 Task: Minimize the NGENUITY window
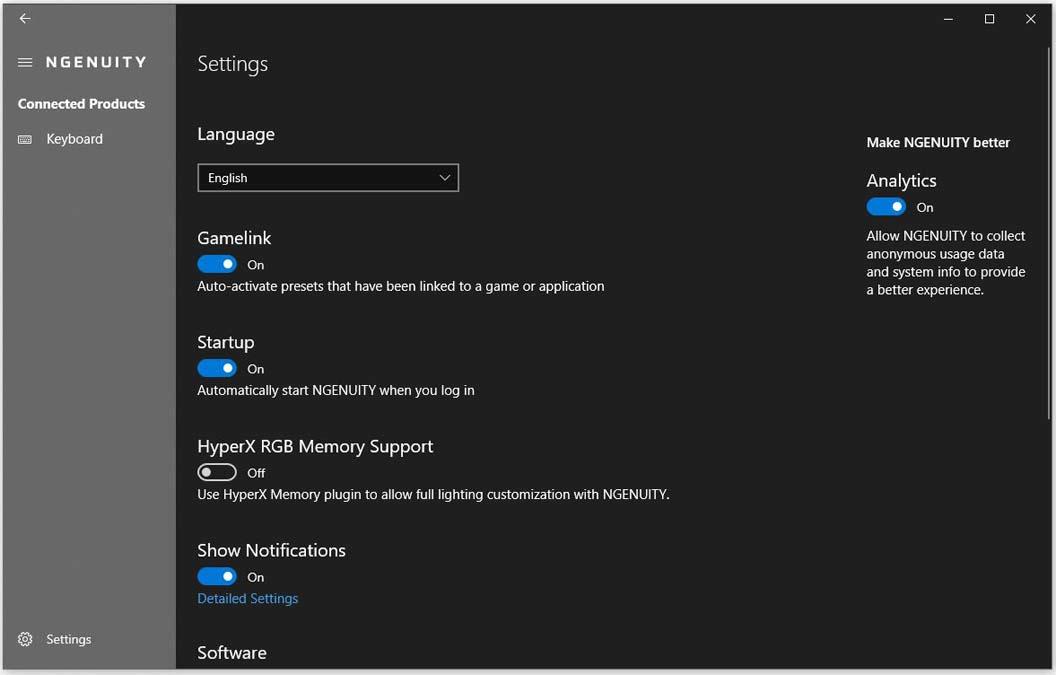tap(948, 19)
